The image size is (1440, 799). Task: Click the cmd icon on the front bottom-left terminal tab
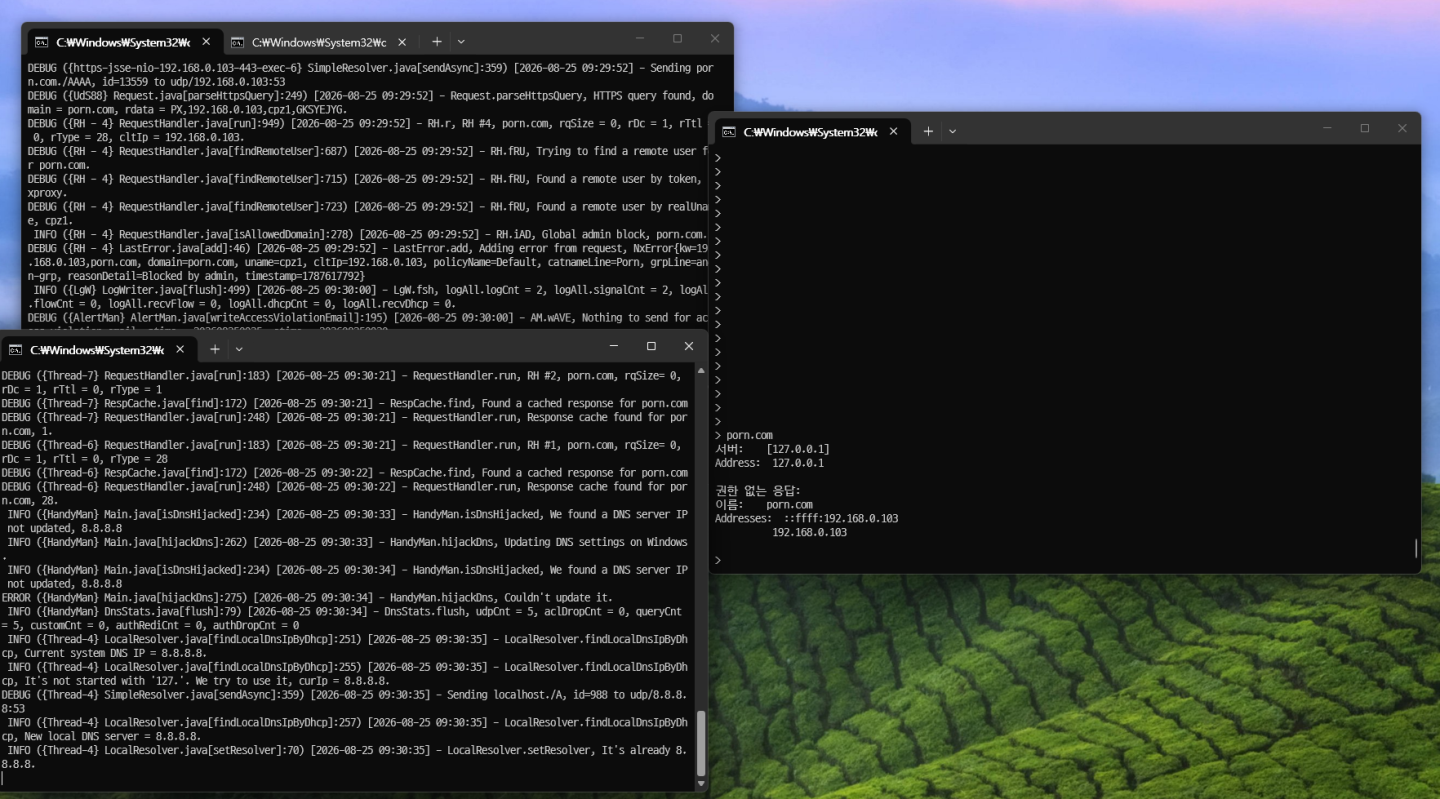tap(16, 350)
